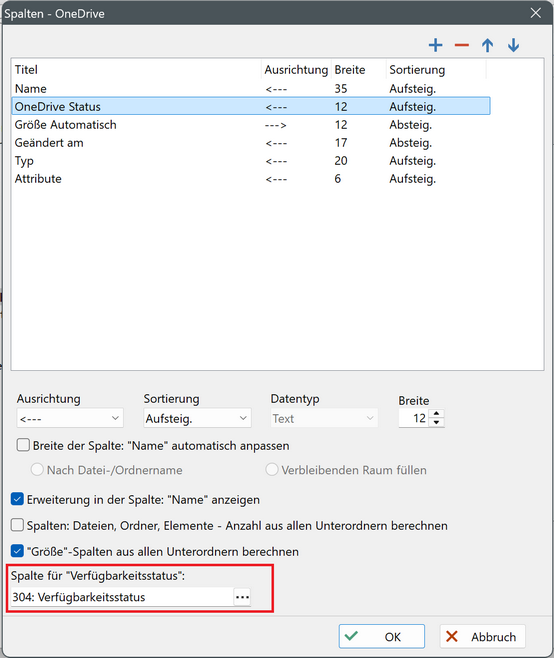Image resolution: width=554 pixels, height=658 pixels.
Task: Remove selected column with red minus icon
Action: click(461, 45)
